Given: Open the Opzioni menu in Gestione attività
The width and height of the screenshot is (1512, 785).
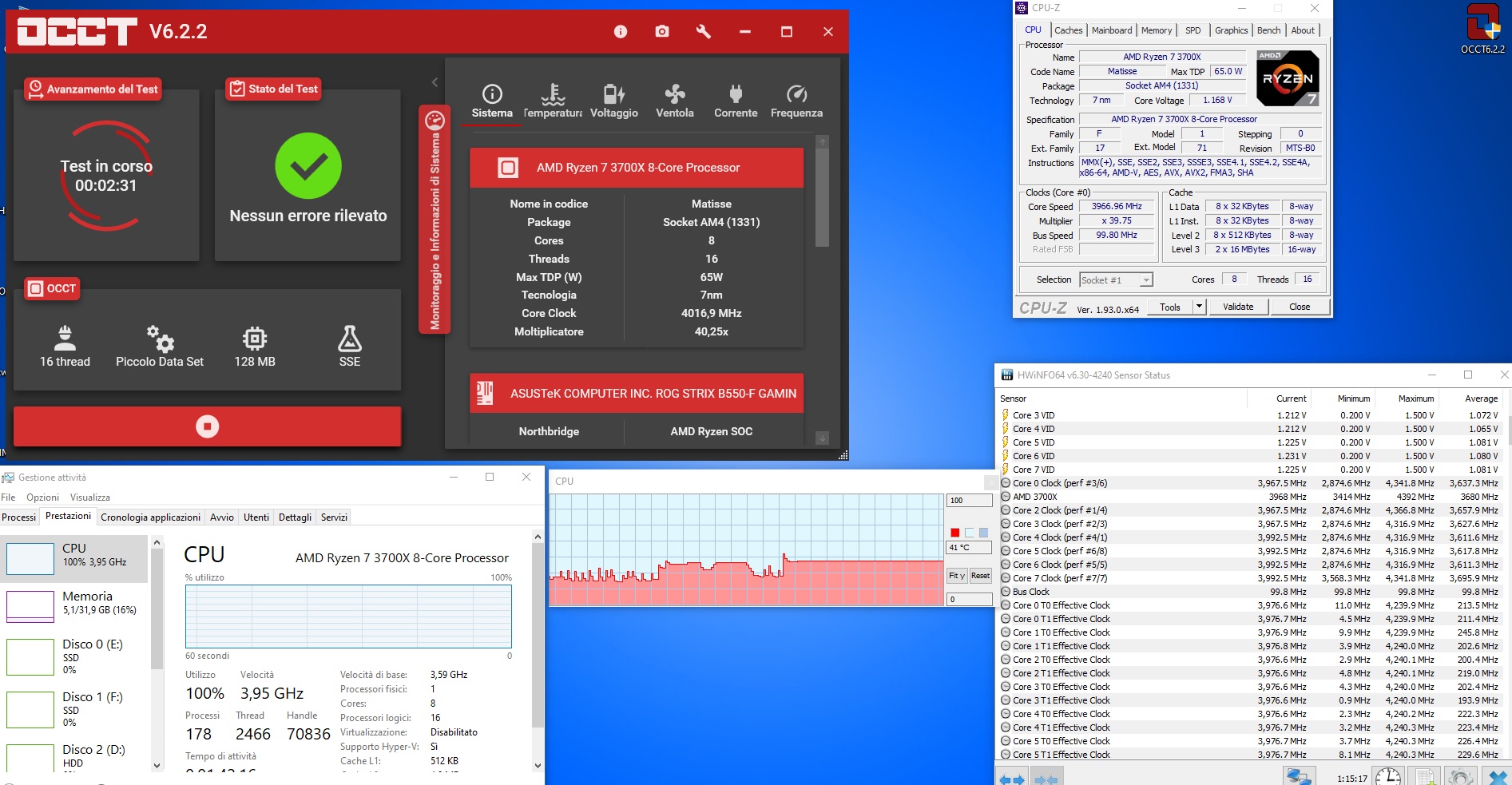Looking at the screenshot, I should pyautogui.click(x=43, y=497).
